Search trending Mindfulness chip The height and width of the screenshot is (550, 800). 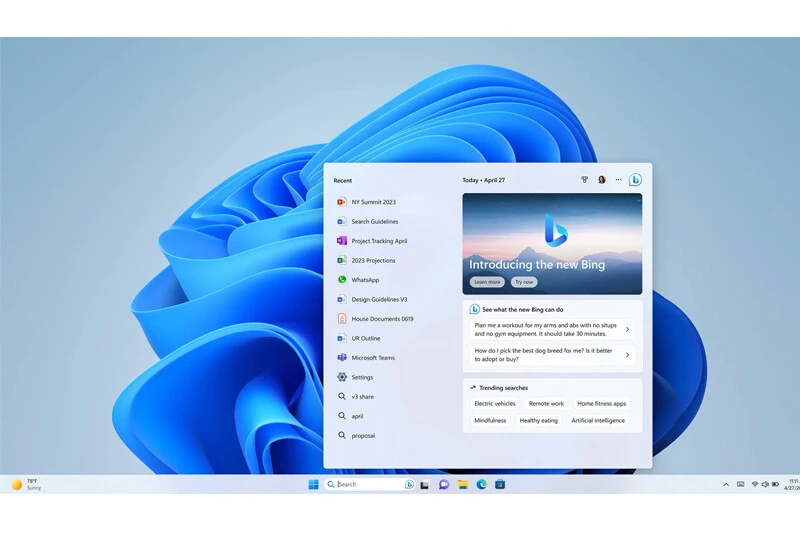point(490,420)
